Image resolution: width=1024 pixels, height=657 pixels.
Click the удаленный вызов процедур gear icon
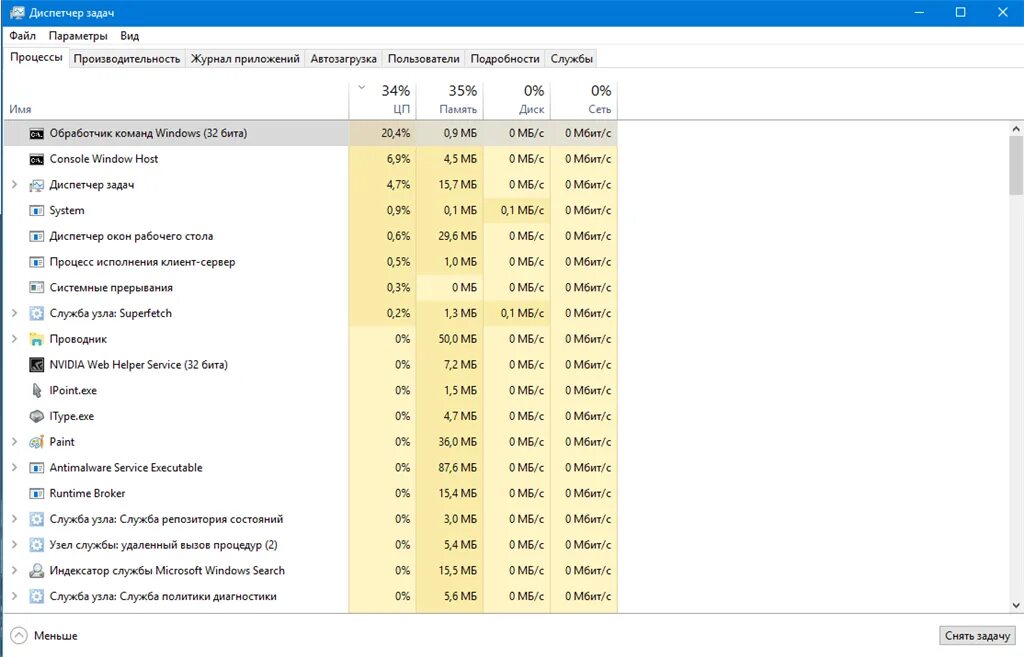coord(37,545)
